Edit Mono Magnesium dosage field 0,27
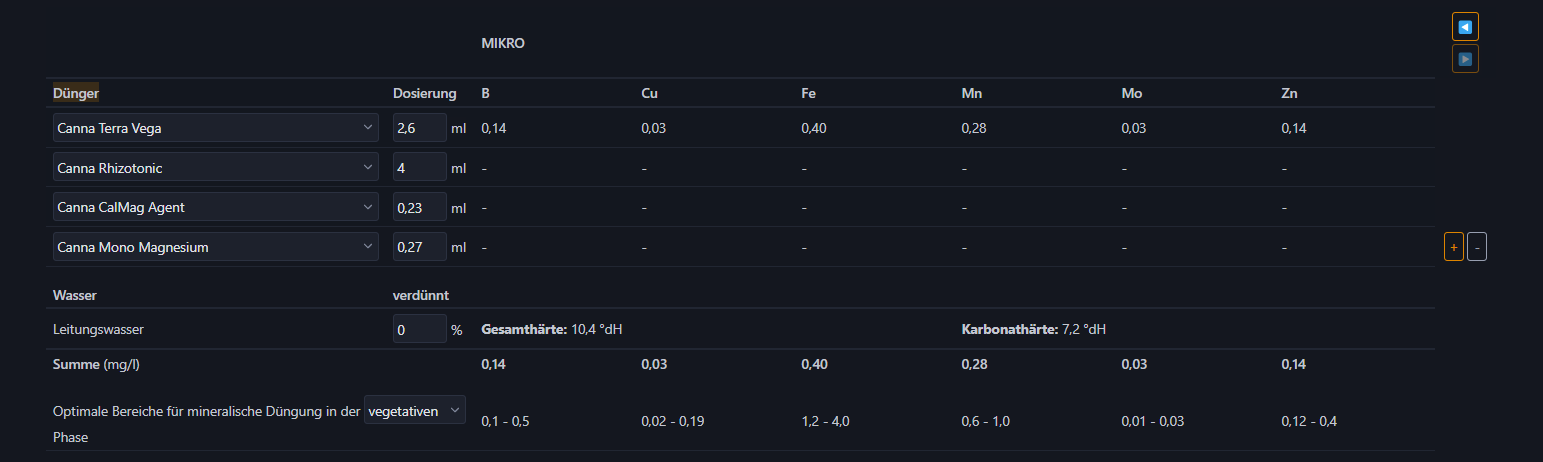 (420, 247)
